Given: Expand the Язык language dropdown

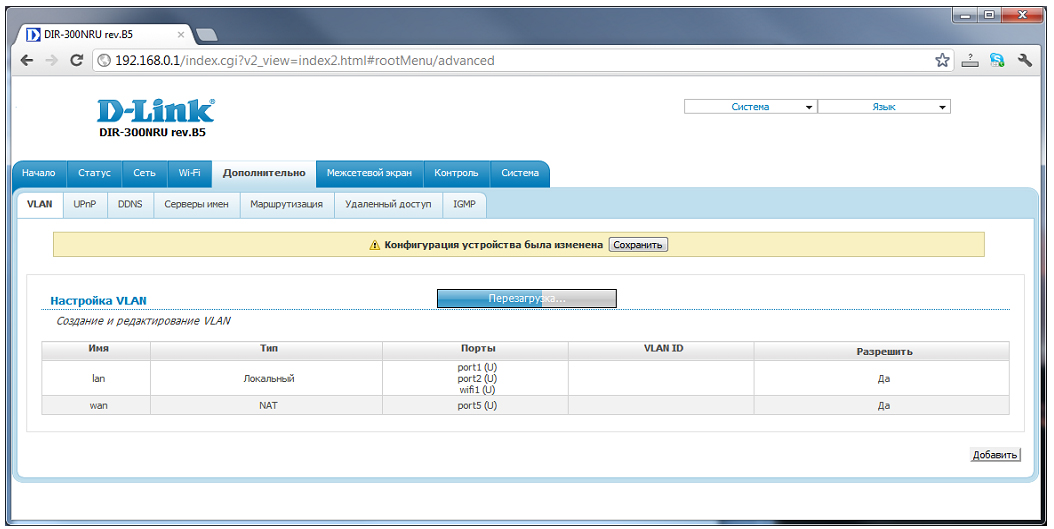Looking at the screenshot, I should click(x=884, y=107).
